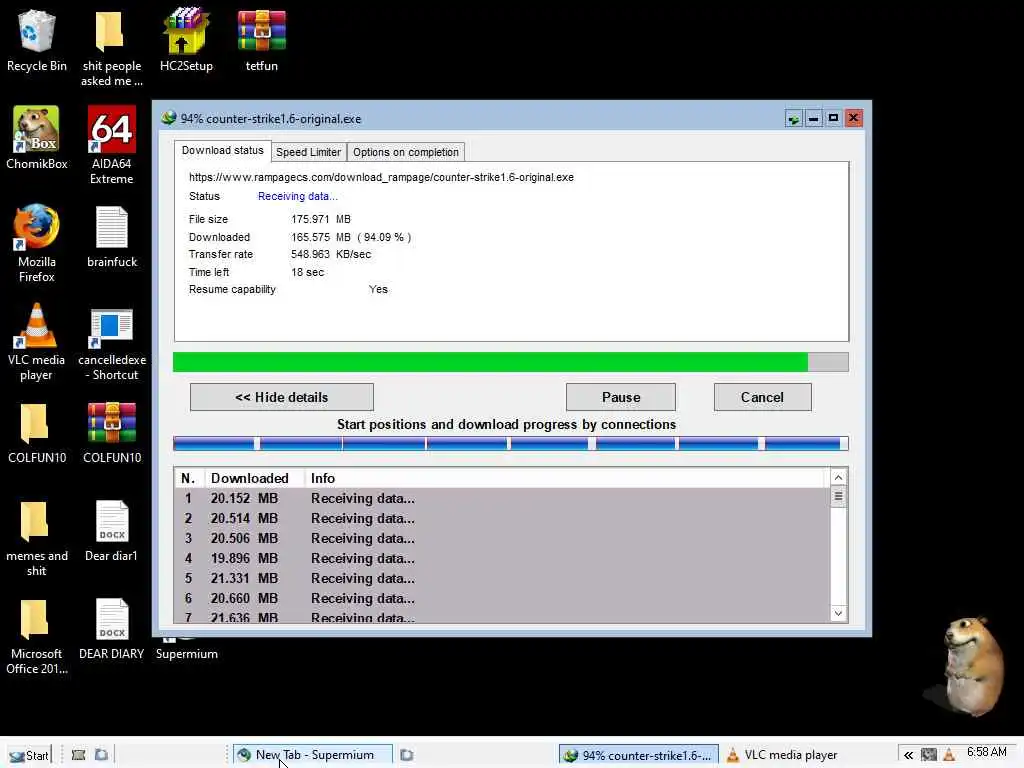Select connection row 1 with 20.152 MB

point(502,498)
